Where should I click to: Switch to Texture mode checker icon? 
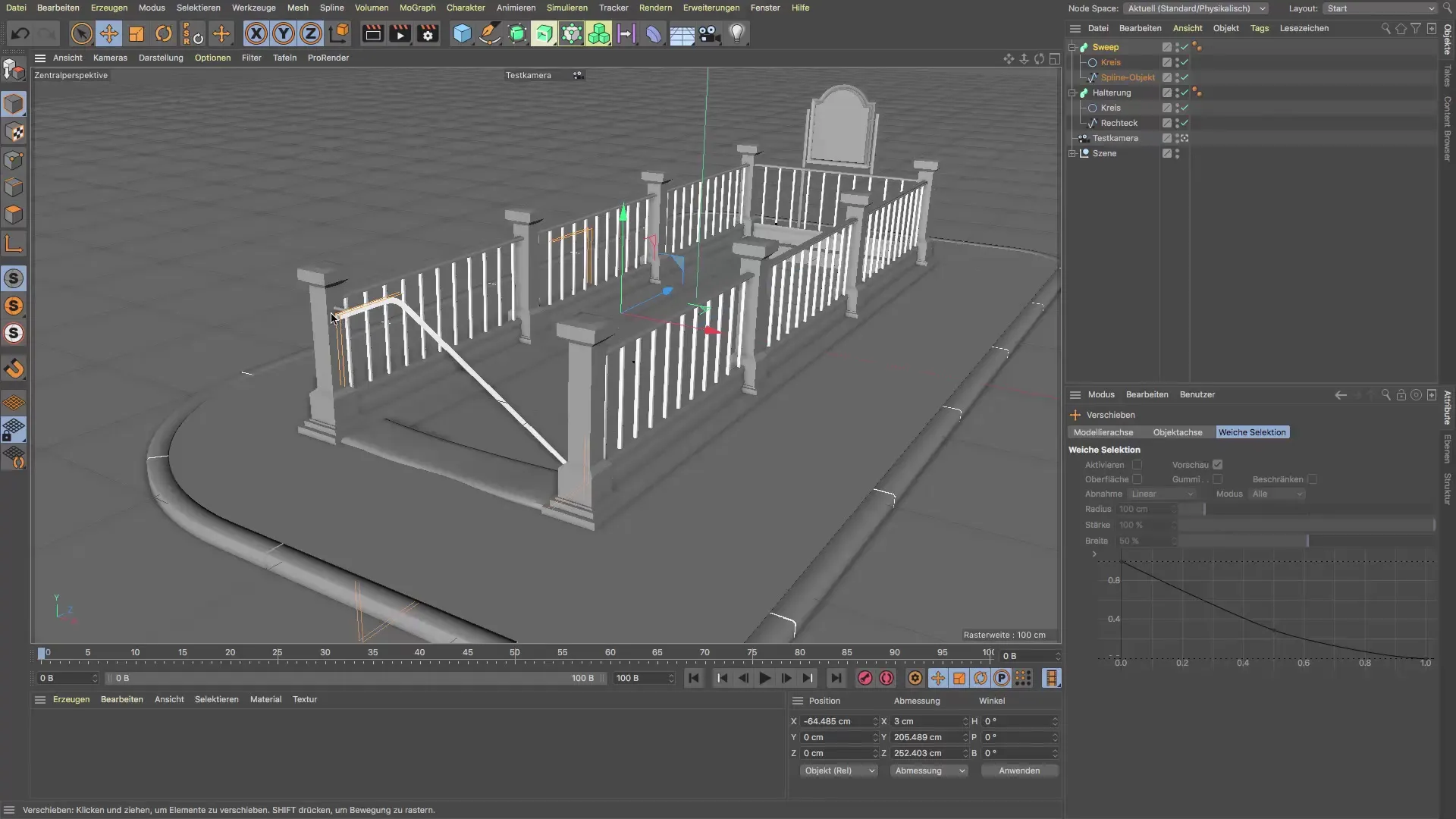click(x=14, y=132)
